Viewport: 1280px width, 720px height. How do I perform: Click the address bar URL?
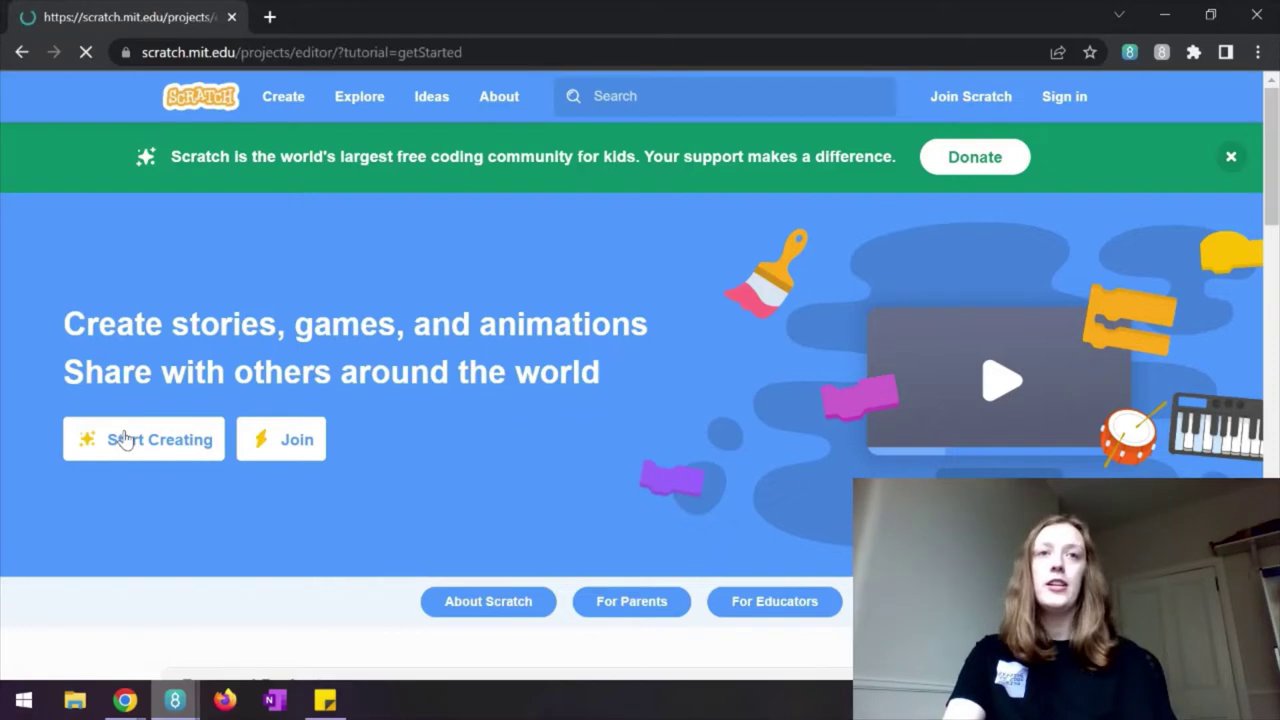coord(301,52)
